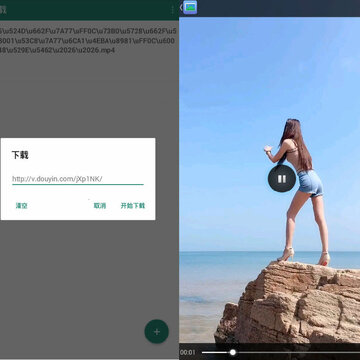360x360 pixels.
Task: Tap the green plus floating action button
Action: coord(156,332)
